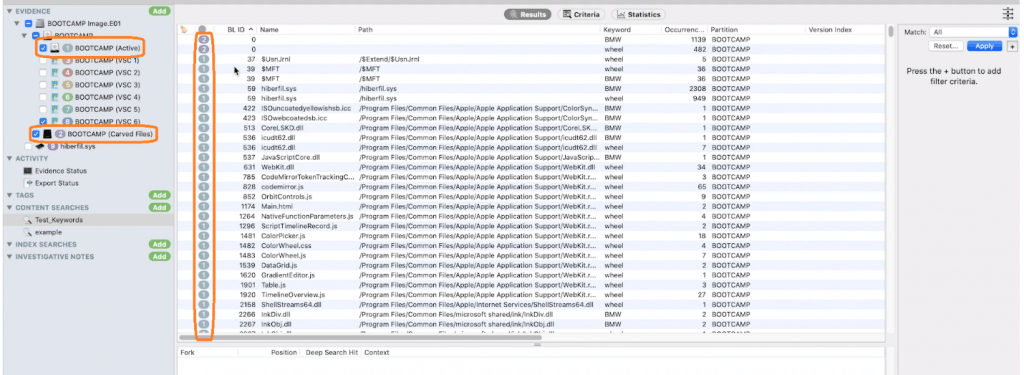This screenshot has height=375, width=1024.
Task: Check the BOOTCAMP (VSC 4) checkbox
Action: click(43, 97)
